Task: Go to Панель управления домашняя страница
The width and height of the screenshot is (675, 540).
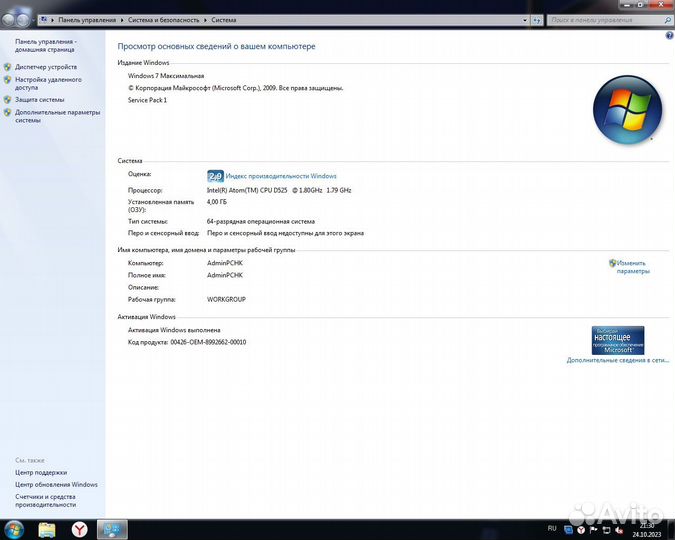Action: coord(46,46)
